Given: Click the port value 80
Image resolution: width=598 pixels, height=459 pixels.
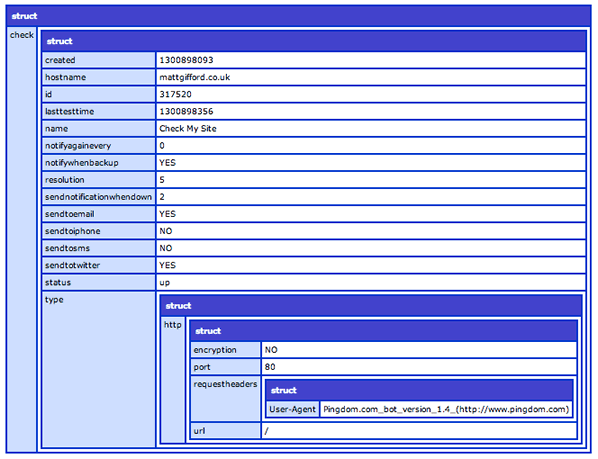Looking at the screenshot, I should click(x=270, y=367).
